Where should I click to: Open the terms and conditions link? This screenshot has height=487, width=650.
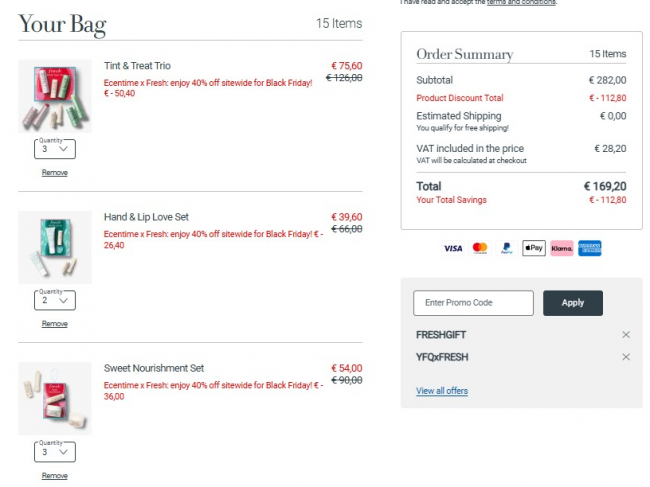[520, 3]
